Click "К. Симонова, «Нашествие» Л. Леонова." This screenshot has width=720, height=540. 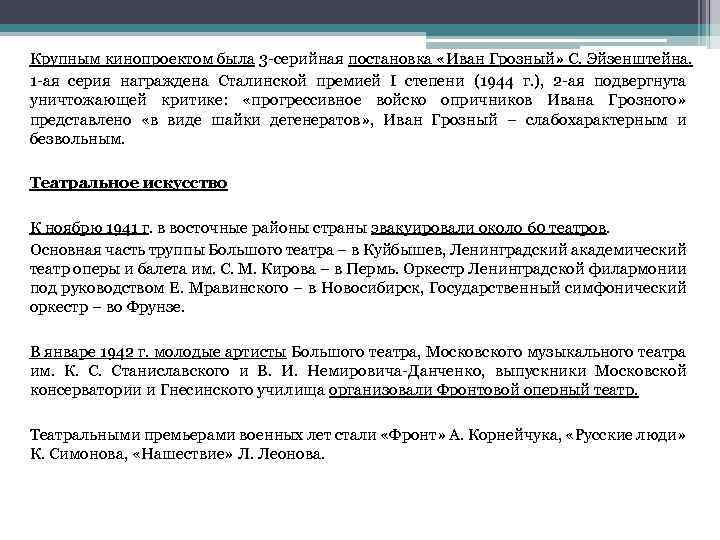177,454
